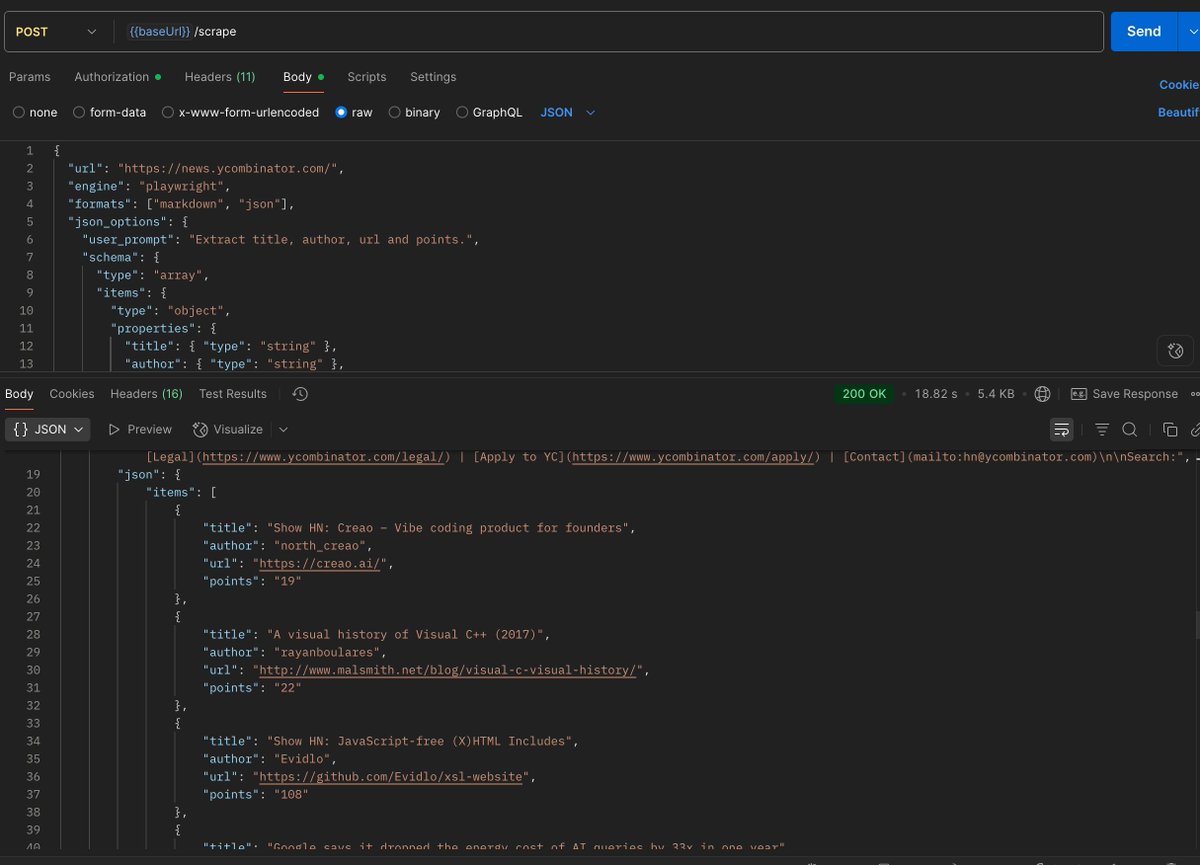Image resolution: width=1200 pixels, height=865 pixels.
Task: Open the Test Results tab
Action: point(233,394)
